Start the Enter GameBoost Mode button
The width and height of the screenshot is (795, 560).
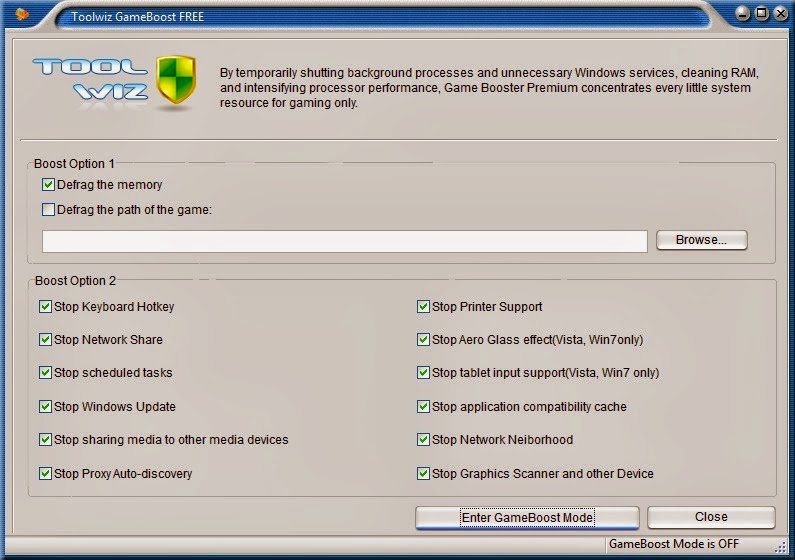tap(527, 517)
